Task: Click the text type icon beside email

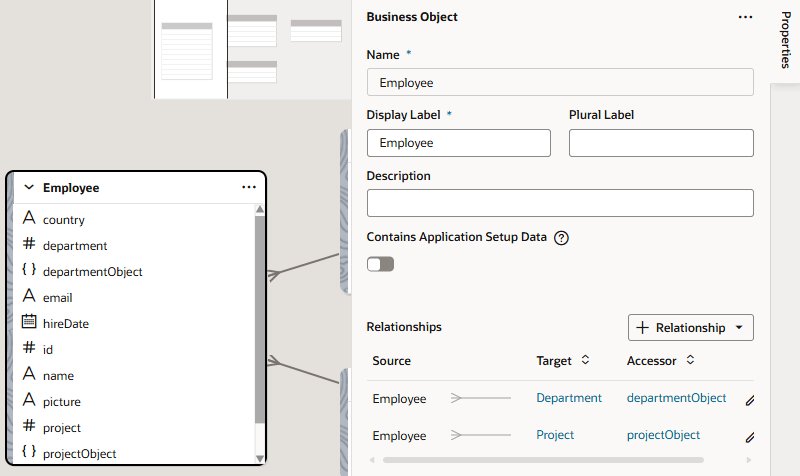Action: point(29,295)
